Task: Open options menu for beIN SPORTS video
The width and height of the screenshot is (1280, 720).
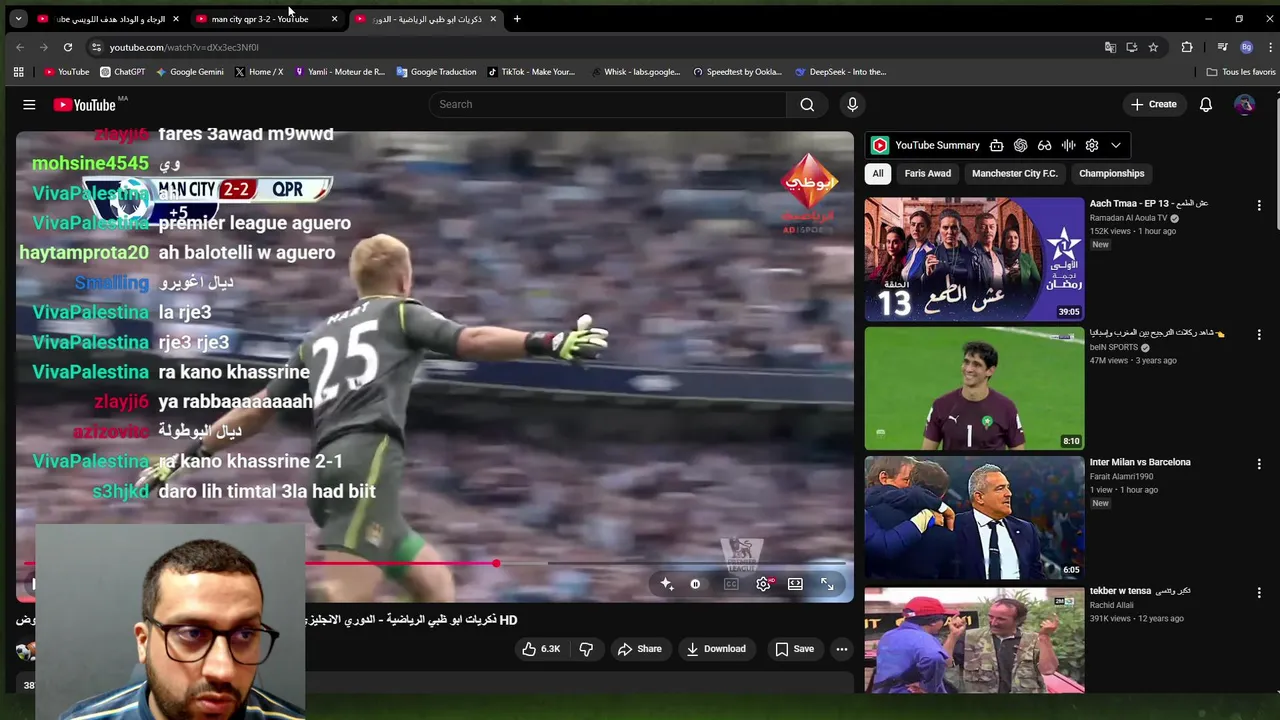Action: [x=1259, y=334]
